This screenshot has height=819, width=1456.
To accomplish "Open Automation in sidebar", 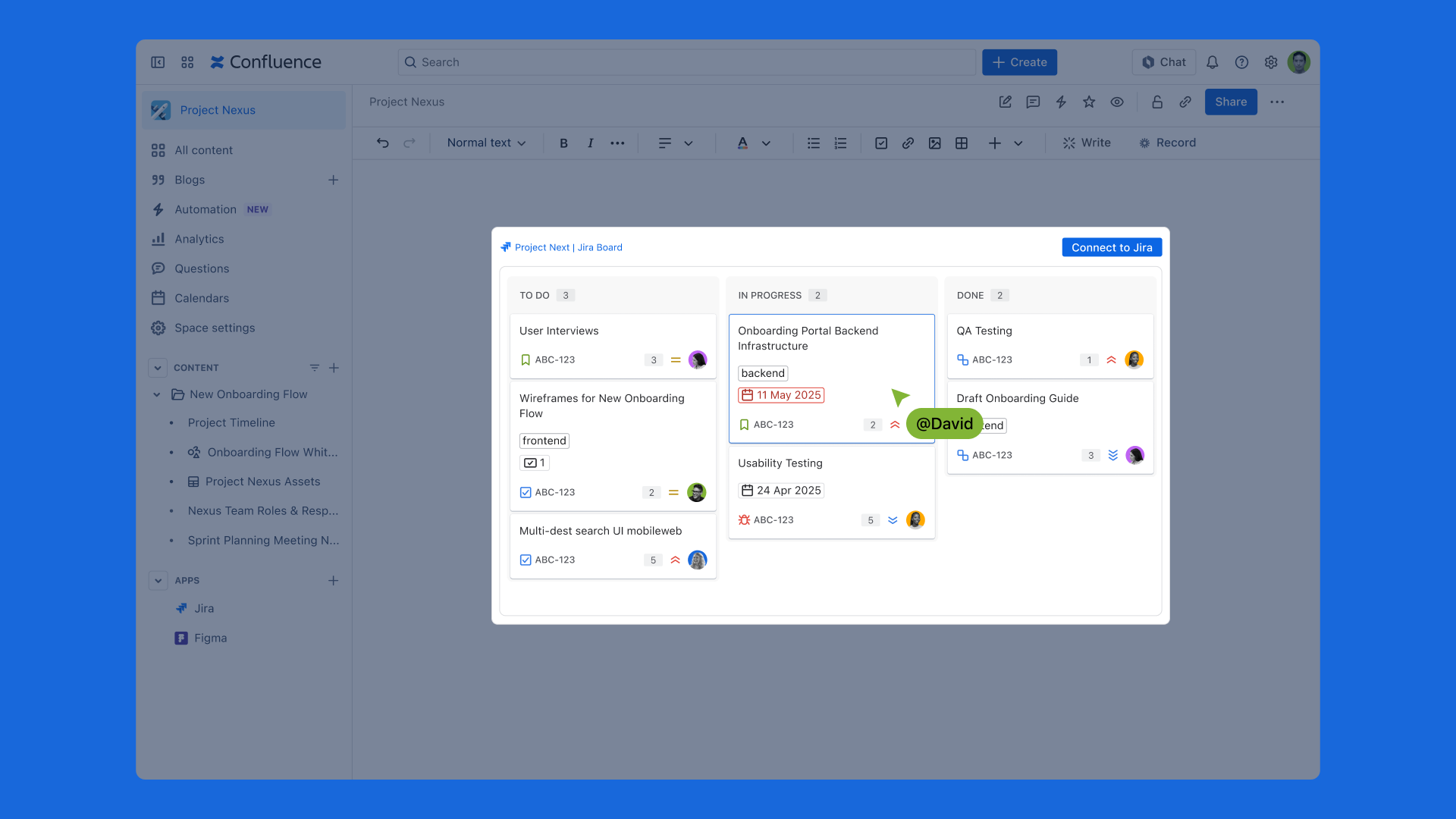I will pyautogui.click(x=206, y=209).
